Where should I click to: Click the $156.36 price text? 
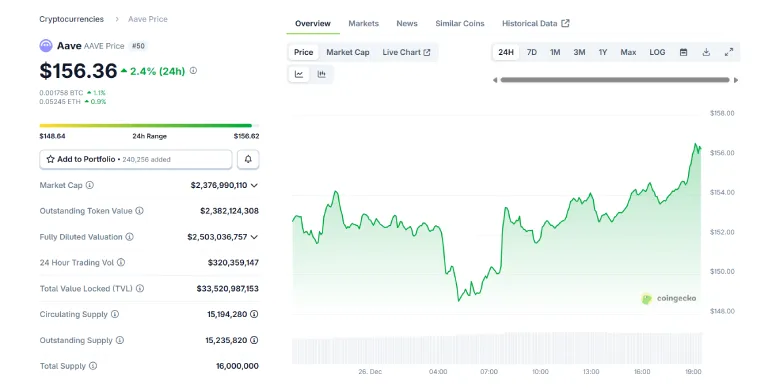pos(78,71)
